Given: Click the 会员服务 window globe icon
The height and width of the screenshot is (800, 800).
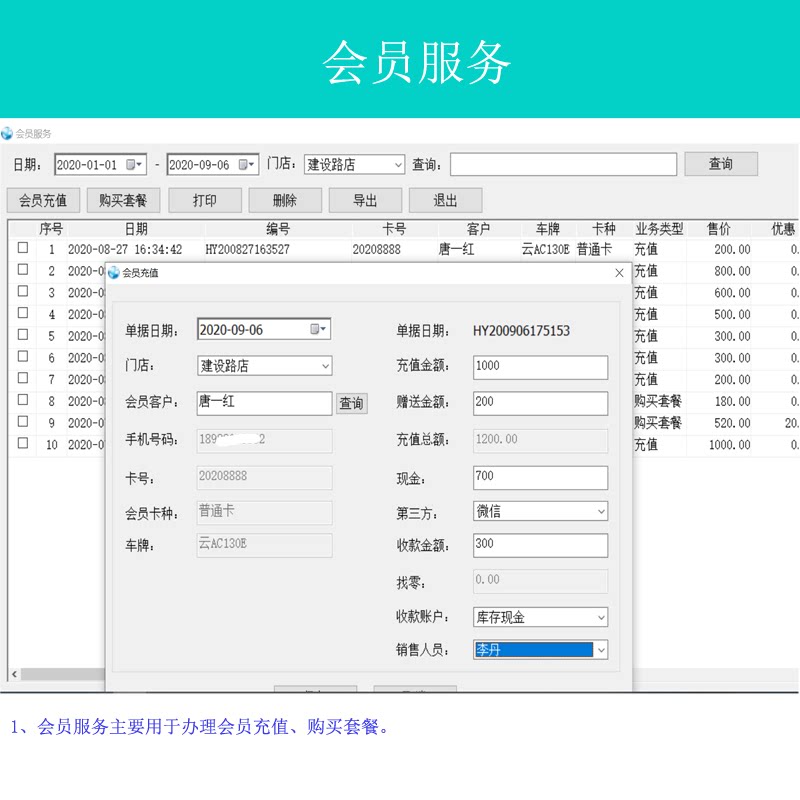Looking at the screenshot, I should tap(7, 134).
